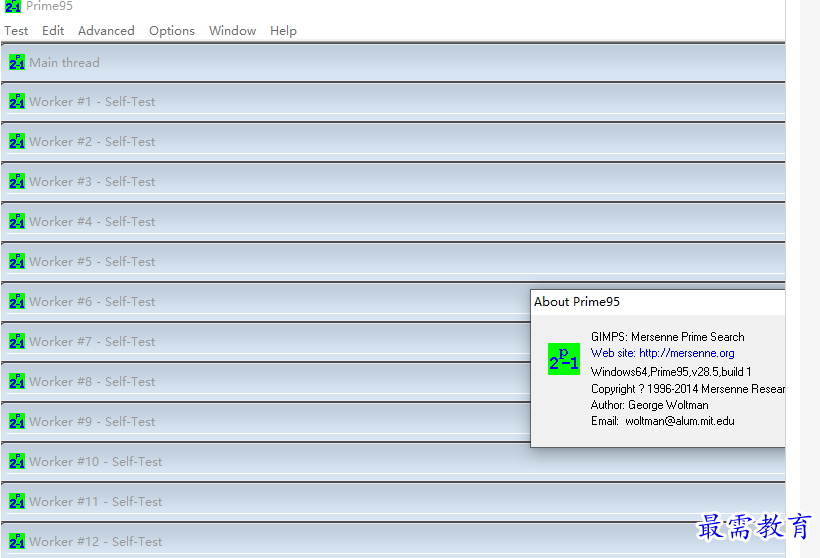Click the Copyright 1996-2014 line

pos(688,389)
